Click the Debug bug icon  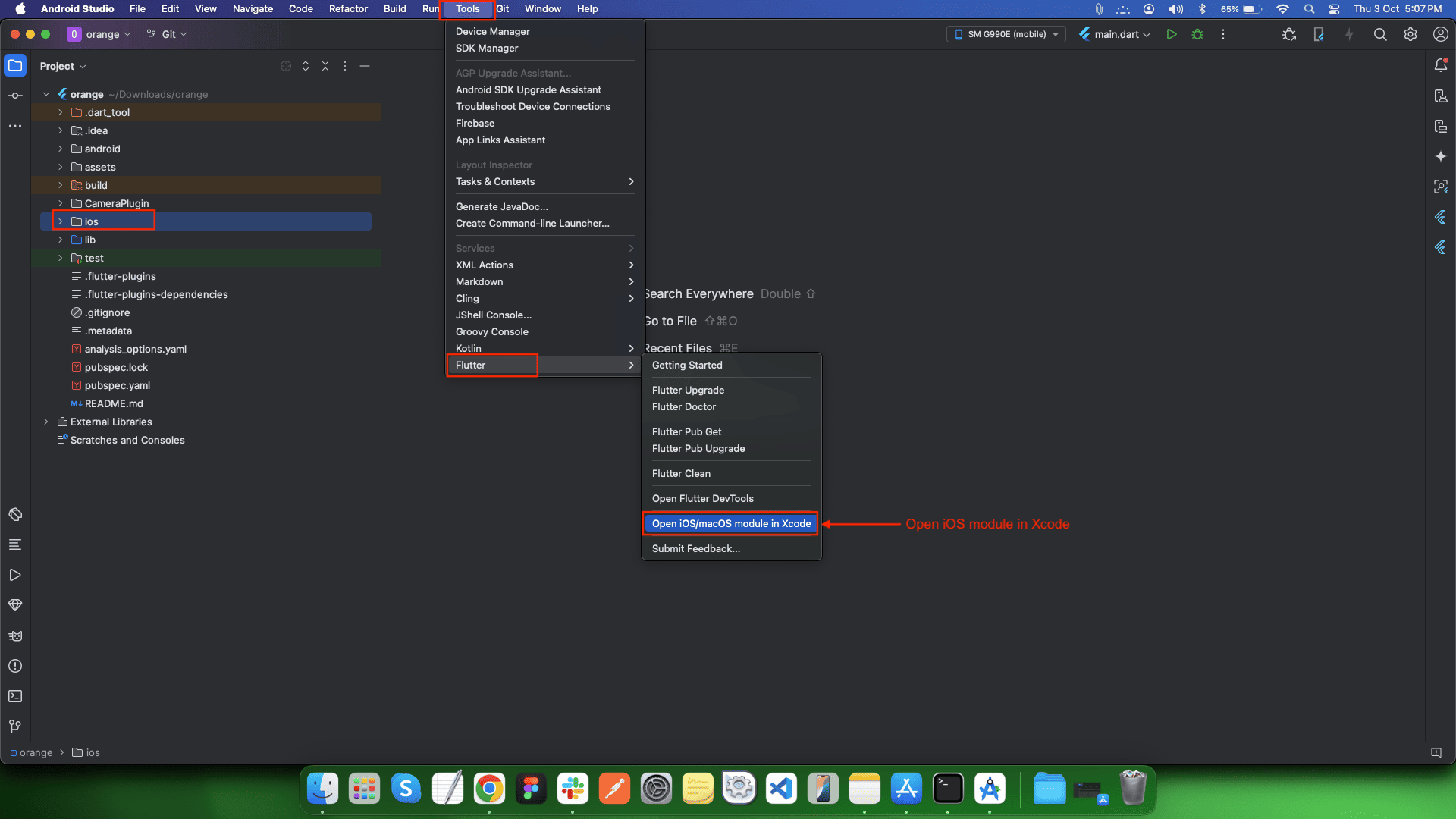tap(1197, 34)
